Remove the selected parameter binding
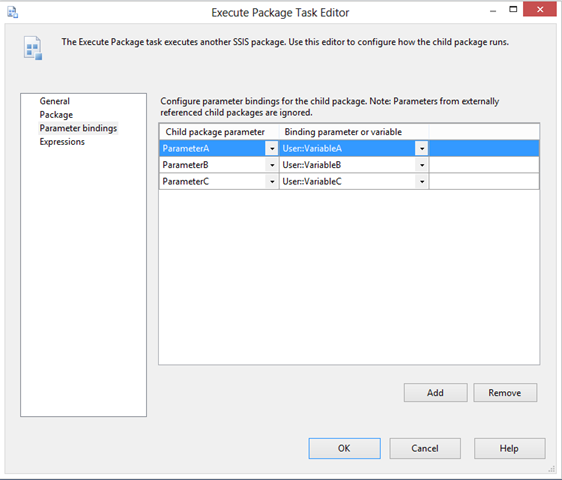This screenshot has height=480, width=562. (x=505, y=393)
